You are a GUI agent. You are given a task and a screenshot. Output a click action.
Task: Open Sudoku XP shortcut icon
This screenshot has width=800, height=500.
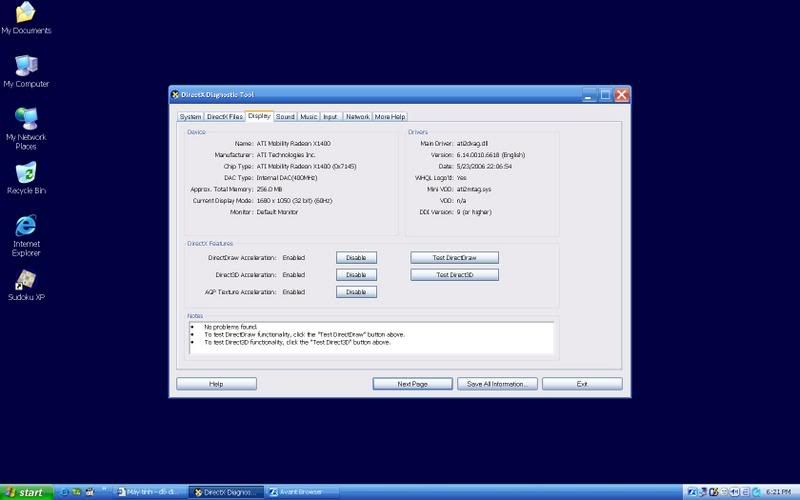pyautogui.click(x=26, y=285)
